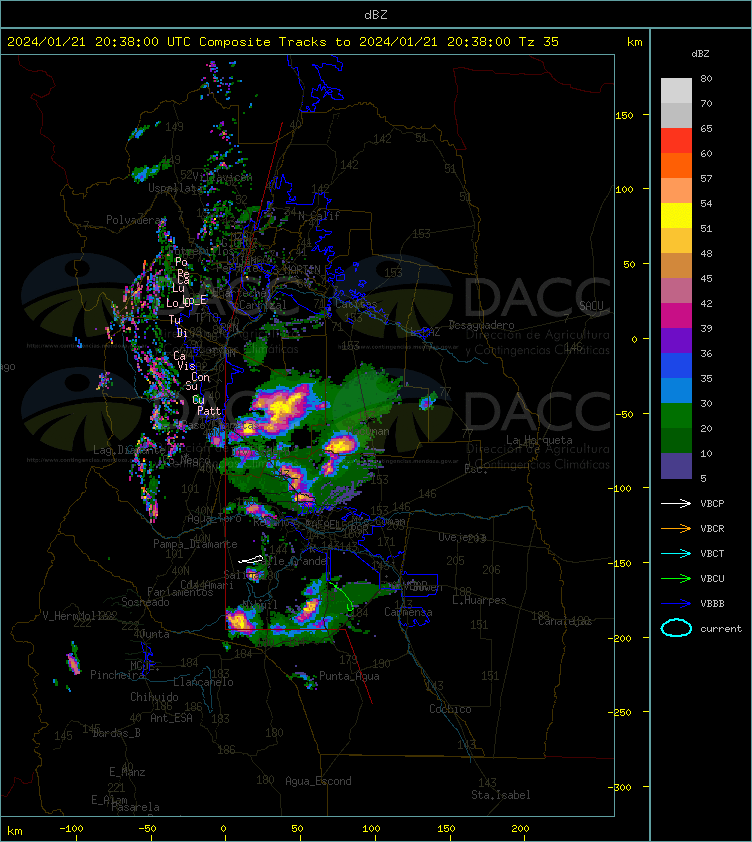
Task: Pick the red 60–65 dBZ swatch
Action: point(676,140)
